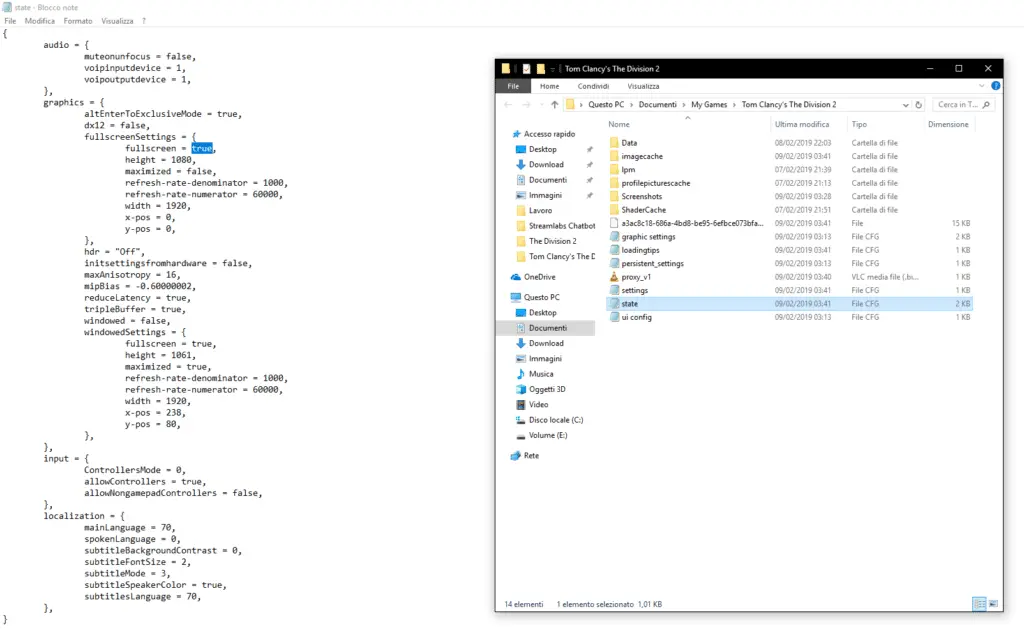The height and width of the screenshot is (637, 1024).
Task: Open pinned Desktop under Accesso rapido
Action: click(543, 149)
